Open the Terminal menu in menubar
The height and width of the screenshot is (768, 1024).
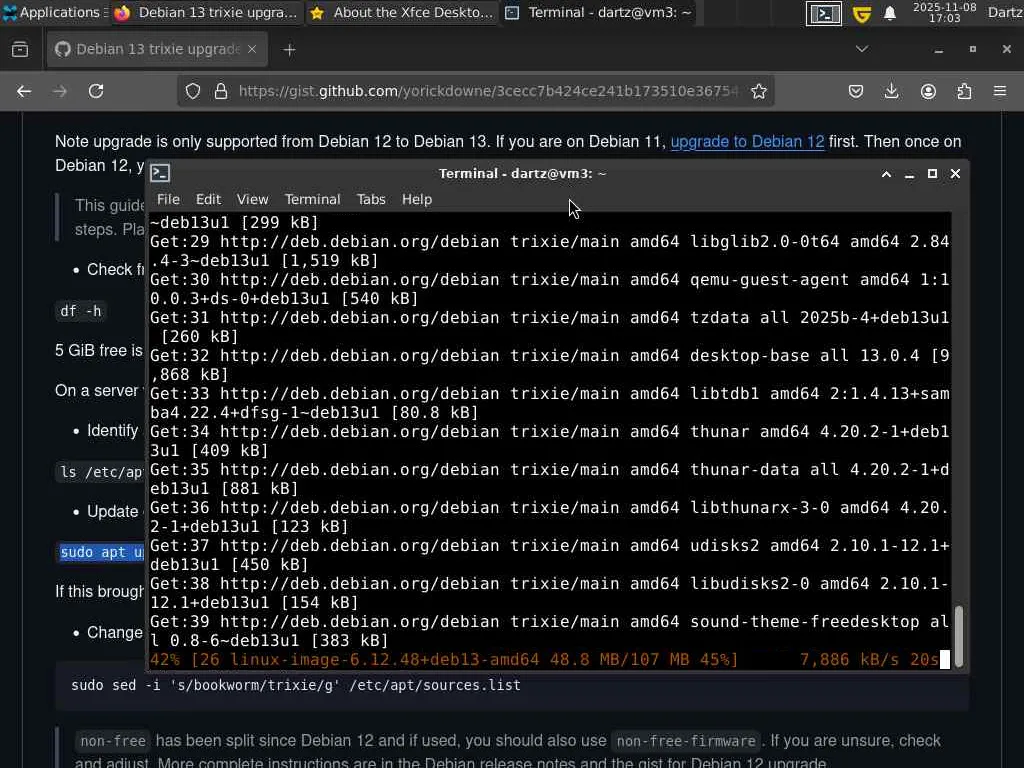[312, 199]
